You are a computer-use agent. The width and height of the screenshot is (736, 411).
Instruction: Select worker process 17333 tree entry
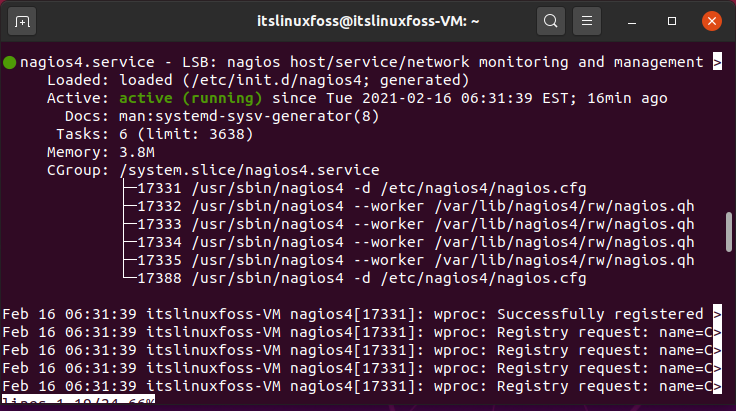(x=415, y=224)
